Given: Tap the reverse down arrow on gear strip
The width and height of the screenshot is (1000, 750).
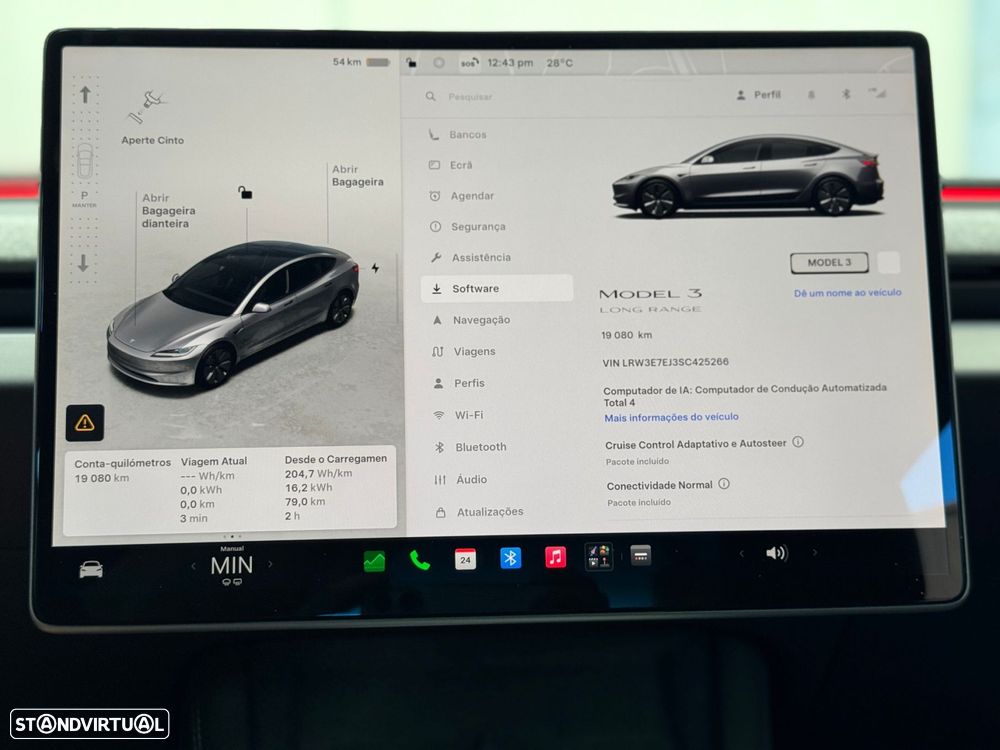Looking at the screenshot, I should [x=84, y=263].
